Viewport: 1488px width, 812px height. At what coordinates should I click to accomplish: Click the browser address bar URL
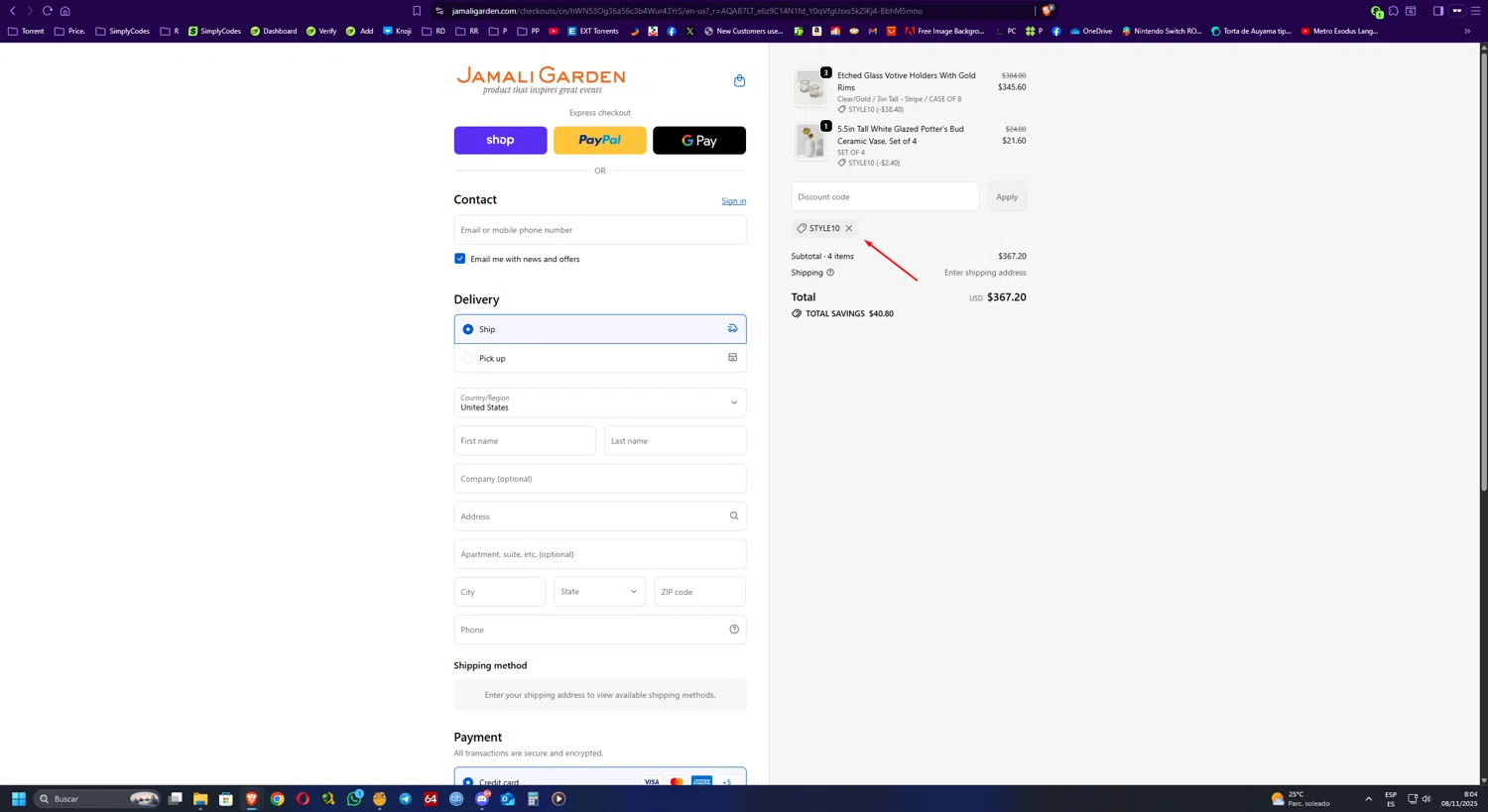[x=686, y=11]
